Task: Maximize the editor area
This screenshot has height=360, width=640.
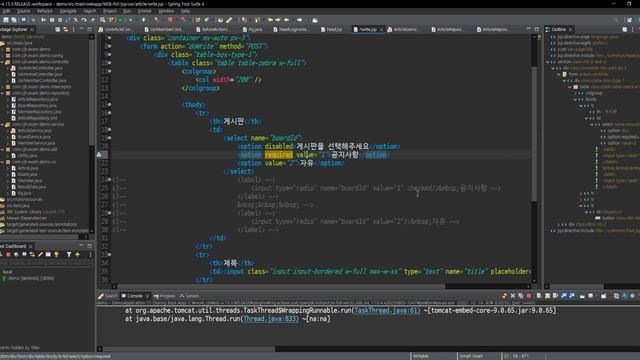Action: coord(537,29)
